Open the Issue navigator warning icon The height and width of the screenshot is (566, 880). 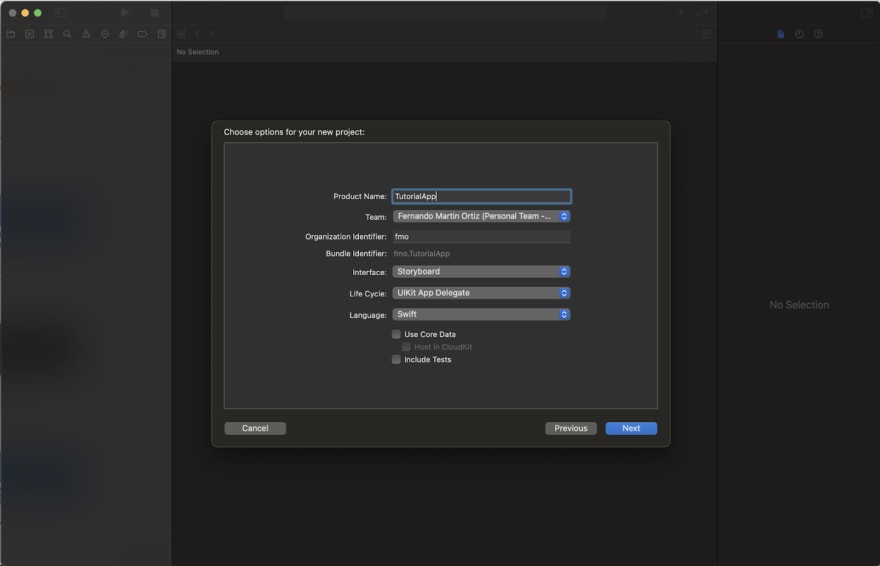86,34
